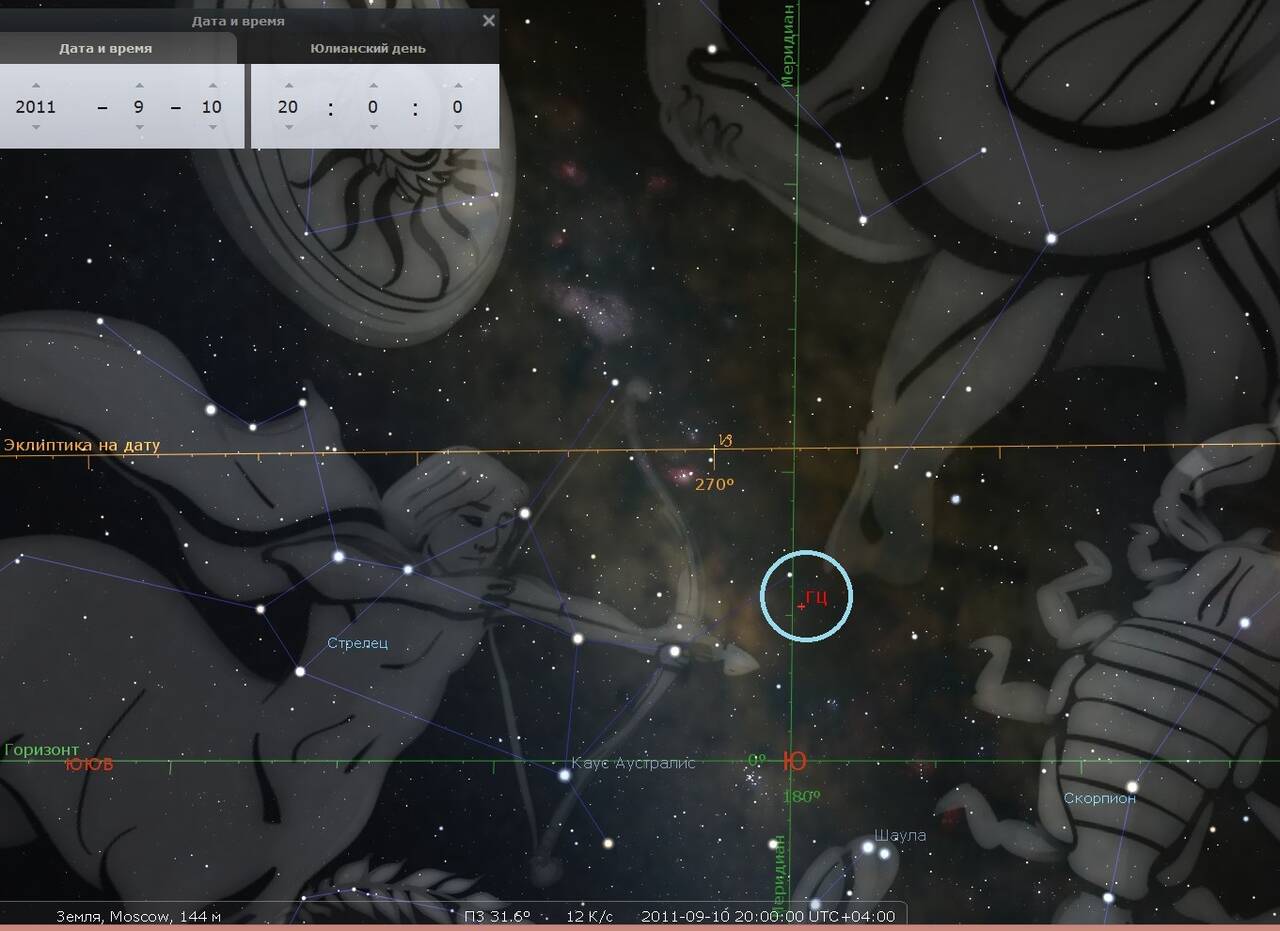Viewport: 1280px width, 931px height.
Task: Decrement the seconds field down arrow
Action: [457, 128]
